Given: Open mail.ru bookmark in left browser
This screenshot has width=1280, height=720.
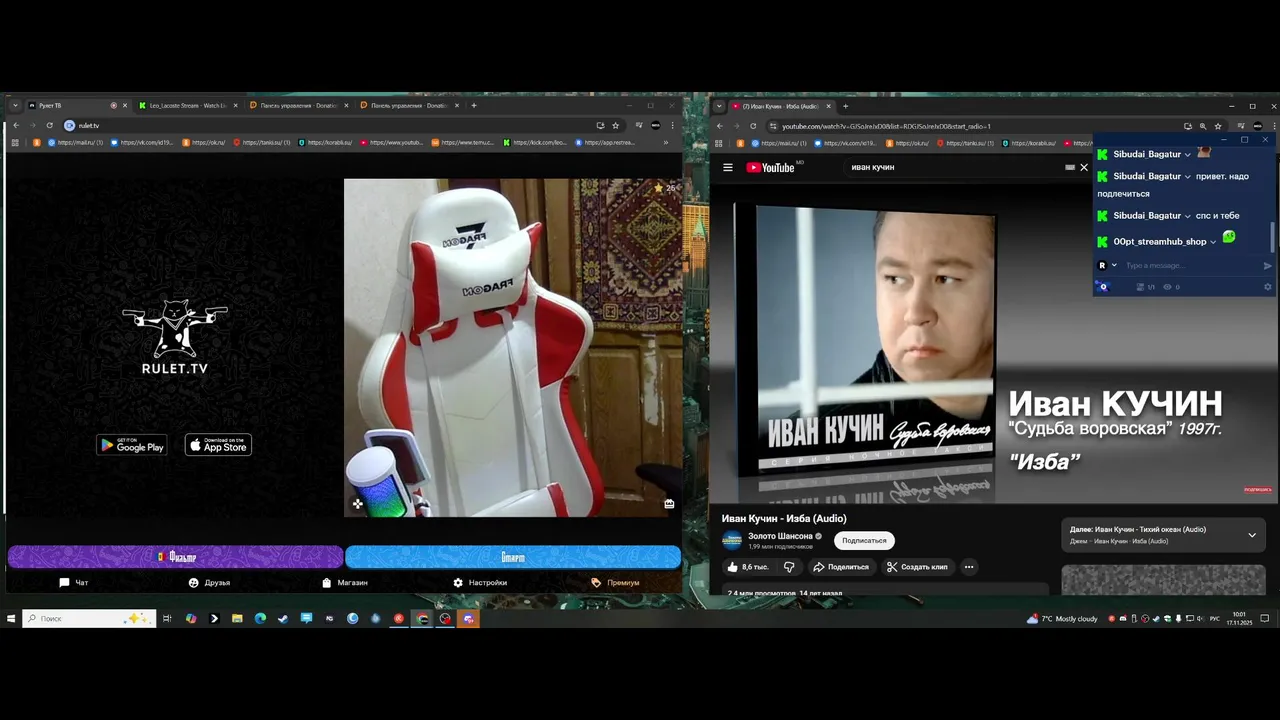Looking at the screenshot, I should point(75,142).
